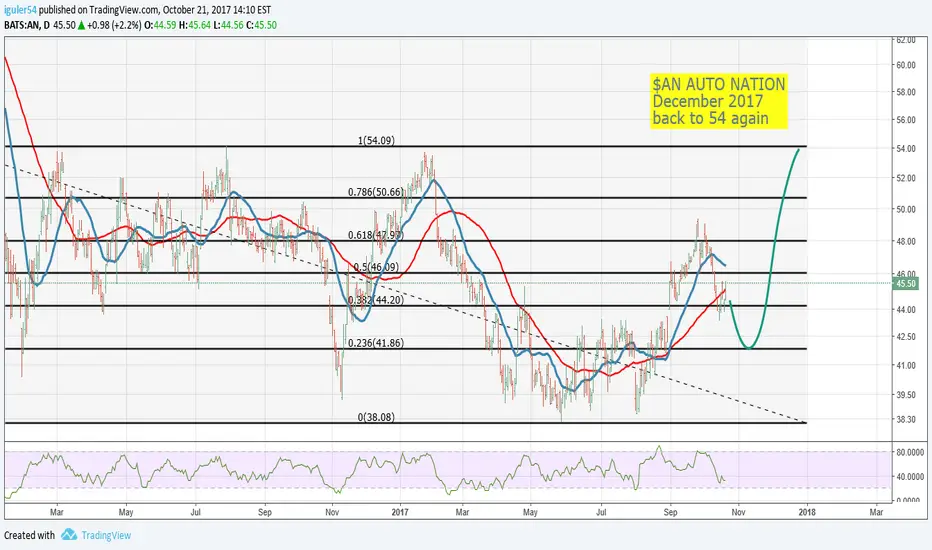Click the 0.786(50.66) Fibonacci label
This screenshot has width=932, height=550.
coord(376,192)
